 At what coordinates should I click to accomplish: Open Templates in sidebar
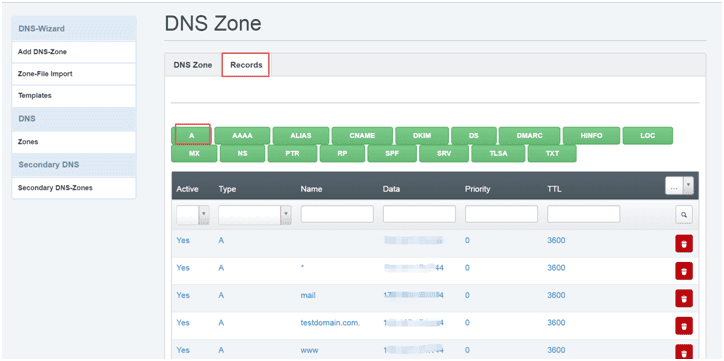(73, 96)
